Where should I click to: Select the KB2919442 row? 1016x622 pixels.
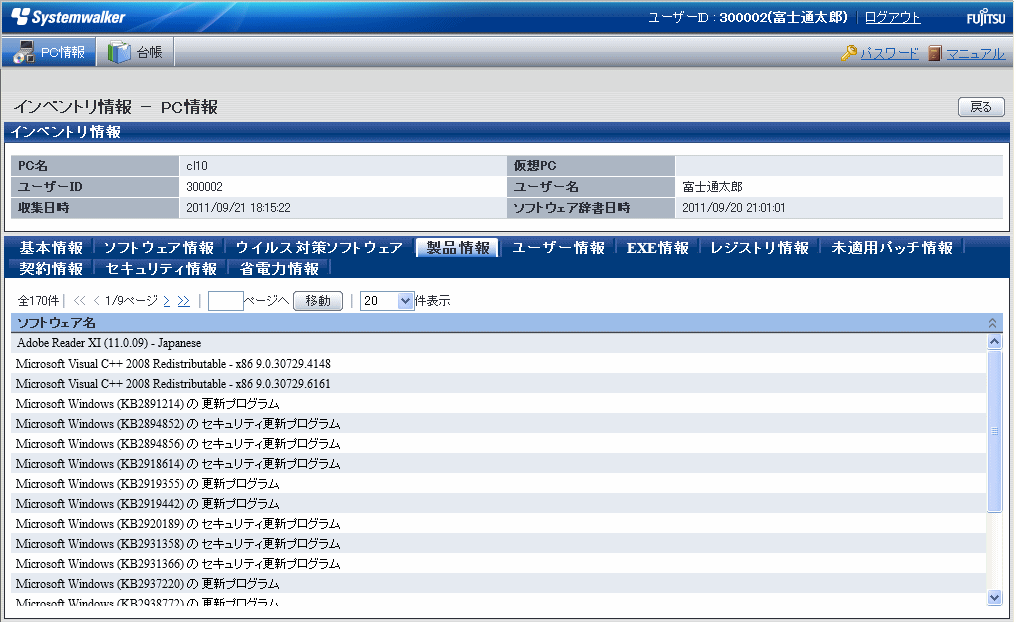(499, 503)
